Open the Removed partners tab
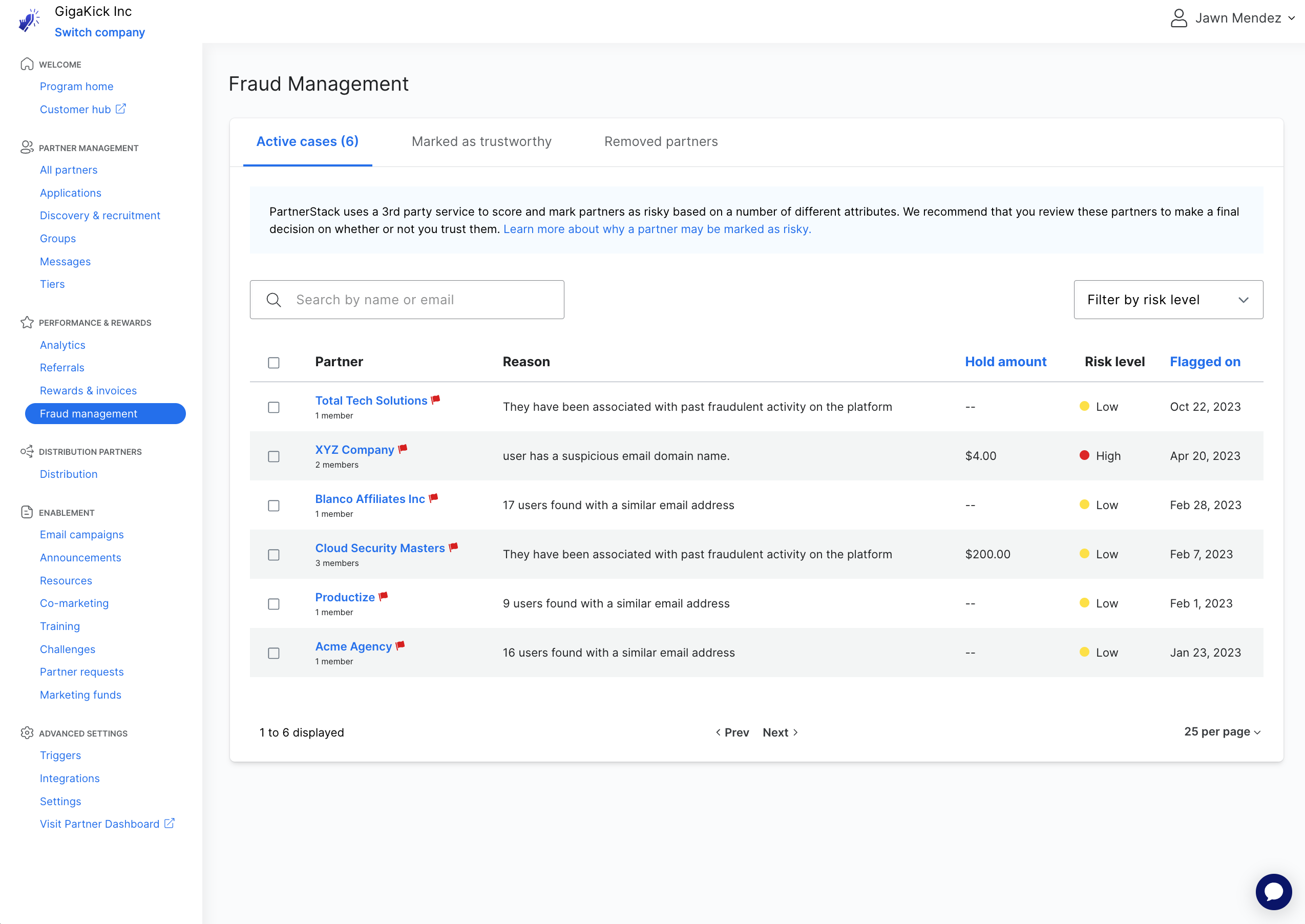 coord(661,142)
